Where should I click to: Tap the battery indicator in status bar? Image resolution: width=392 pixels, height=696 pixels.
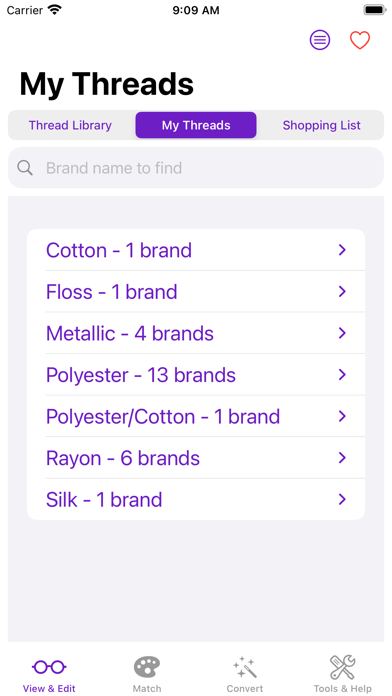374,10
